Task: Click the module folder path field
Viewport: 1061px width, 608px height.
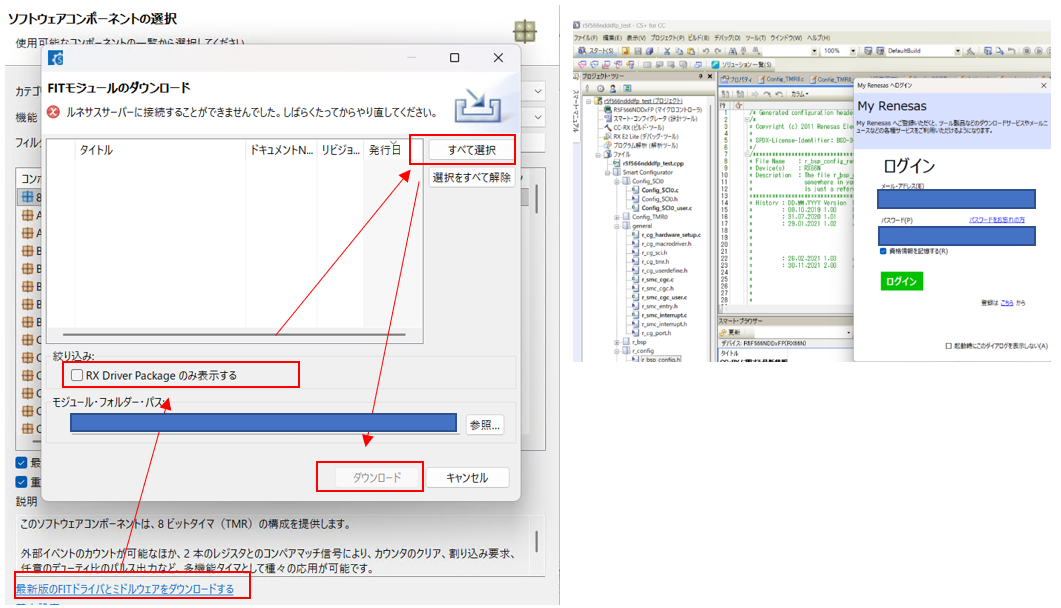Action: point(264,423)
